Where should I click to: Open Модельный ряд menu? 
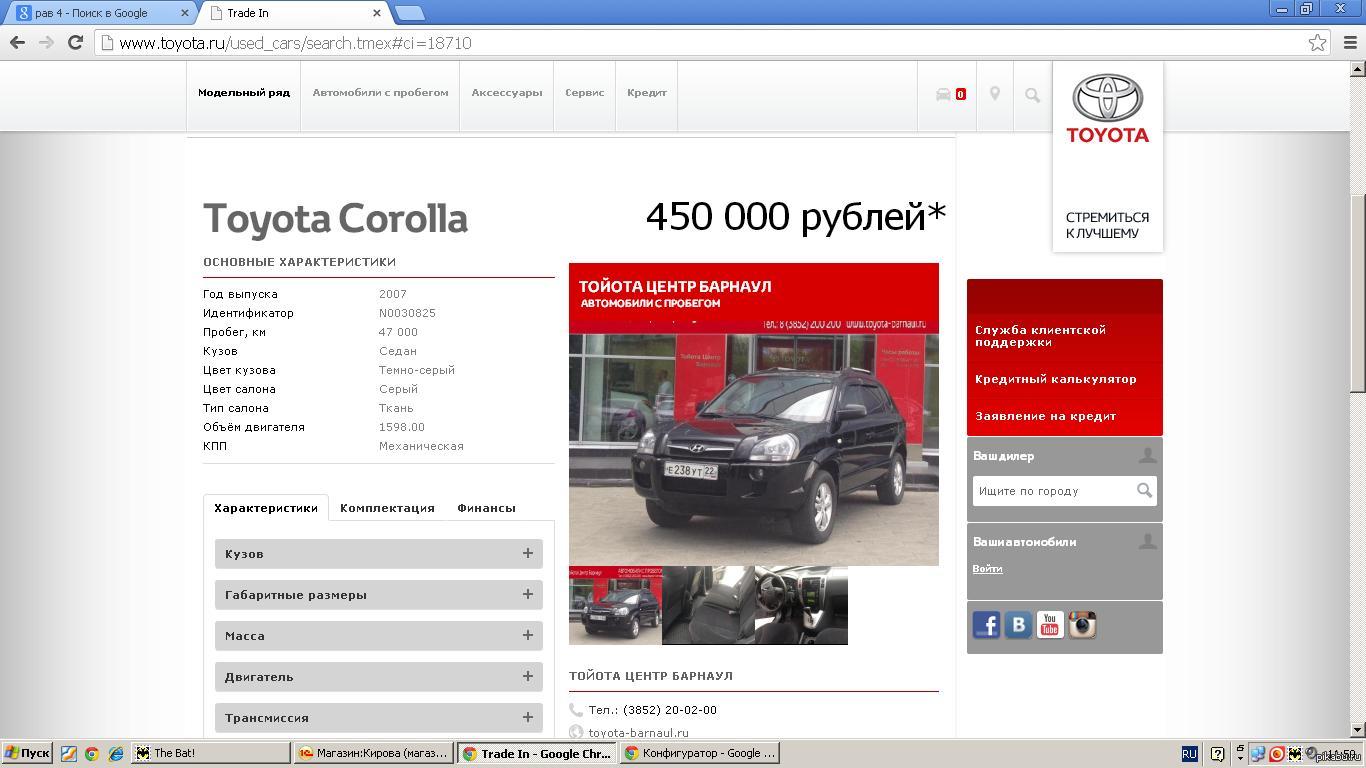244,93
